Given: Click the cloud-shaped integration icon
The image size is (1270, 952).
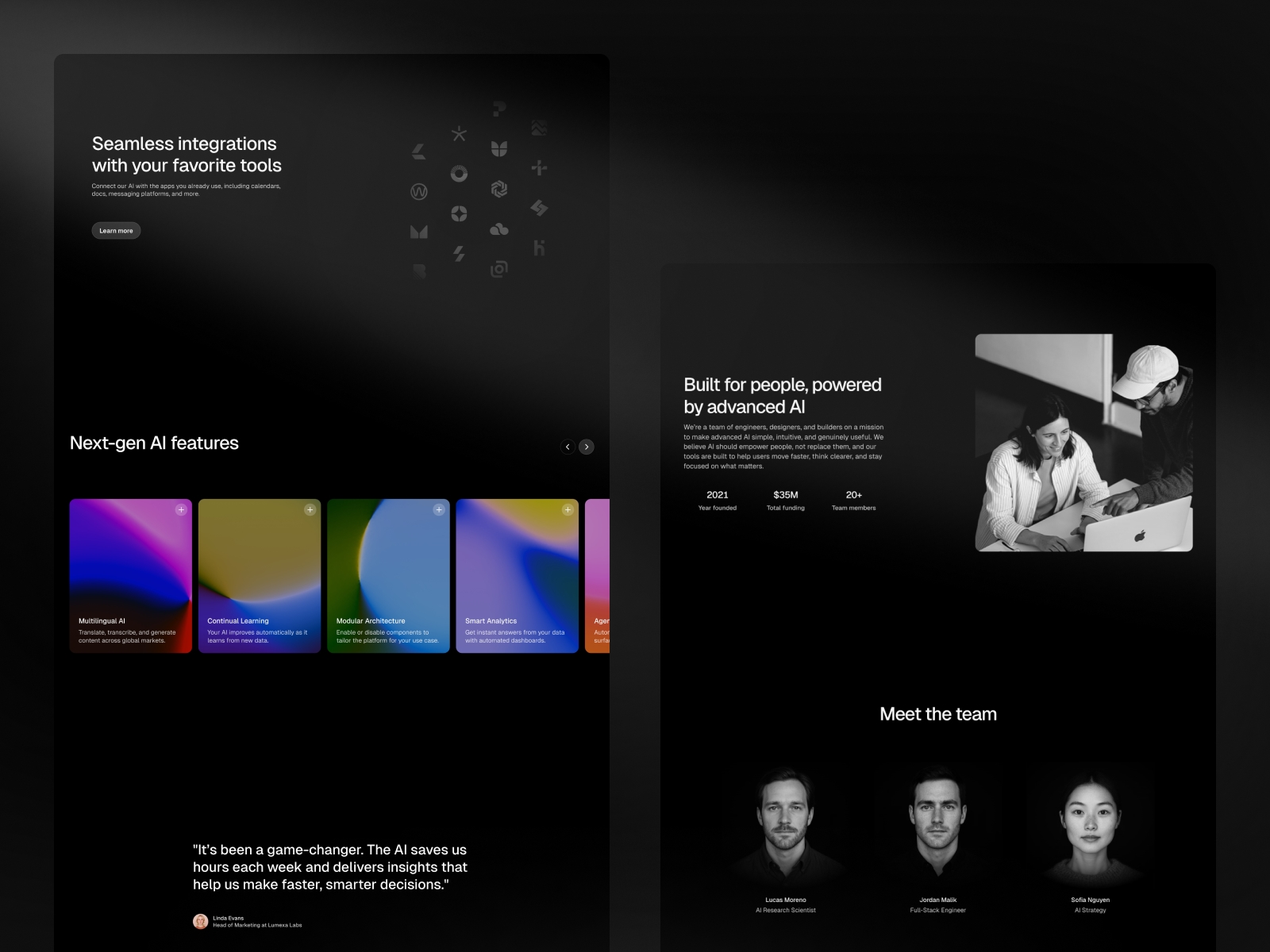Looking at the screenshot, I should [499, 230].
